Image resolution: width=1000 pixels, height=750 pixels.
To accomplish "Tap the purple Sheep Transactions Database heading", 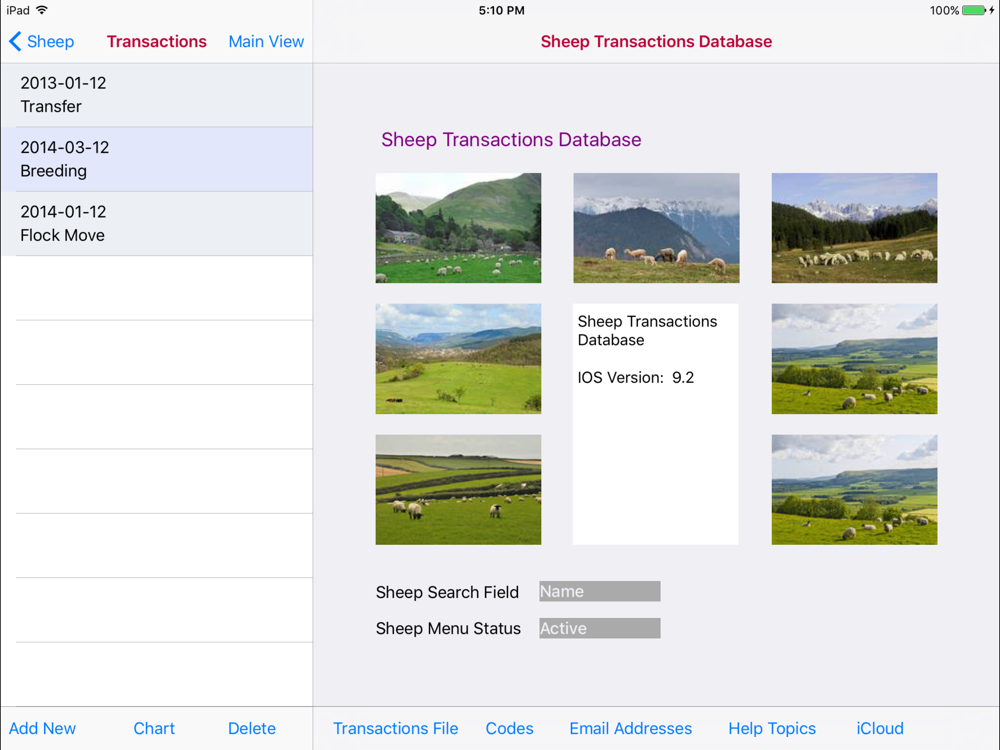I will 511,140.
